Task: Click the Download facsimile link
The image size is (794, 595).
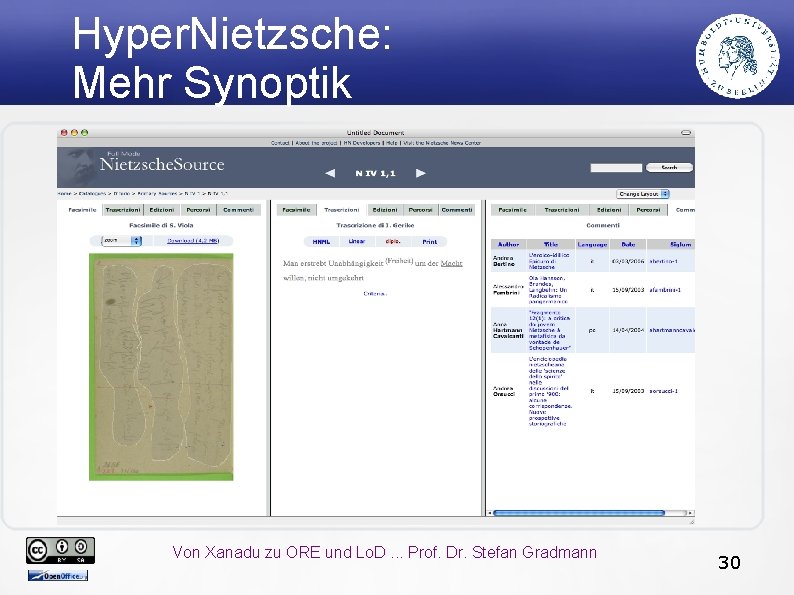Action: pyautogui.click(x=193, y=241)
